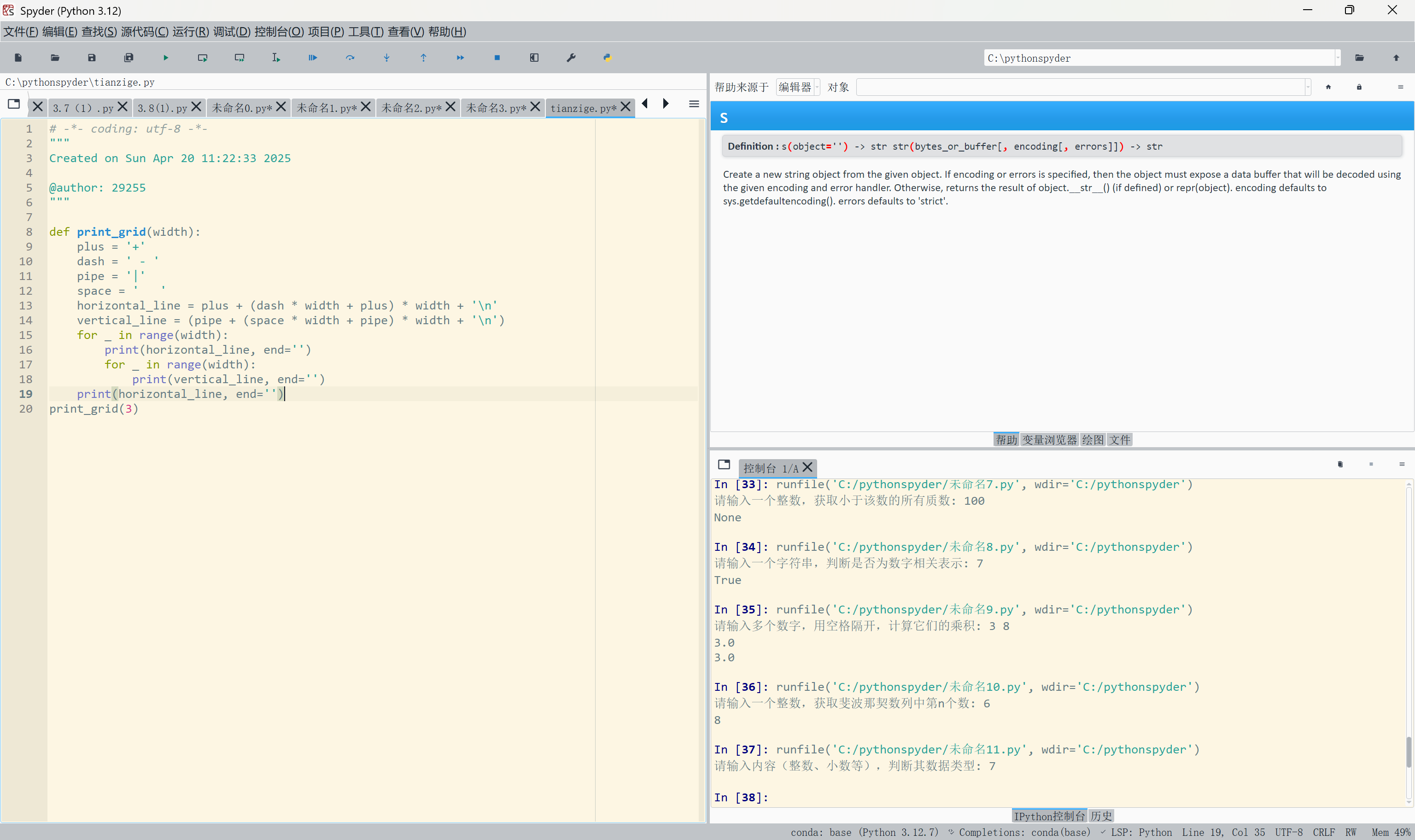Click the Stop debugging square icon

(x=497, y=58)
